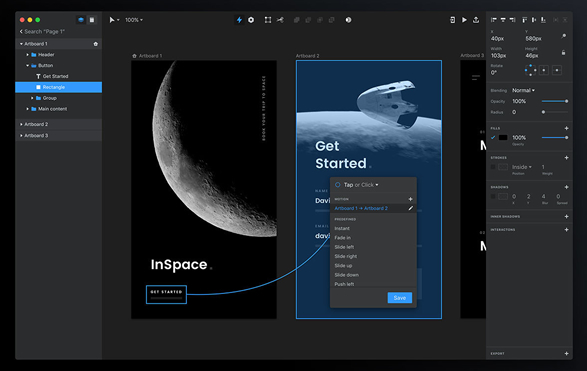Add a new fill with plus icon
Viewport: 587px width, 371px height.
566,128
